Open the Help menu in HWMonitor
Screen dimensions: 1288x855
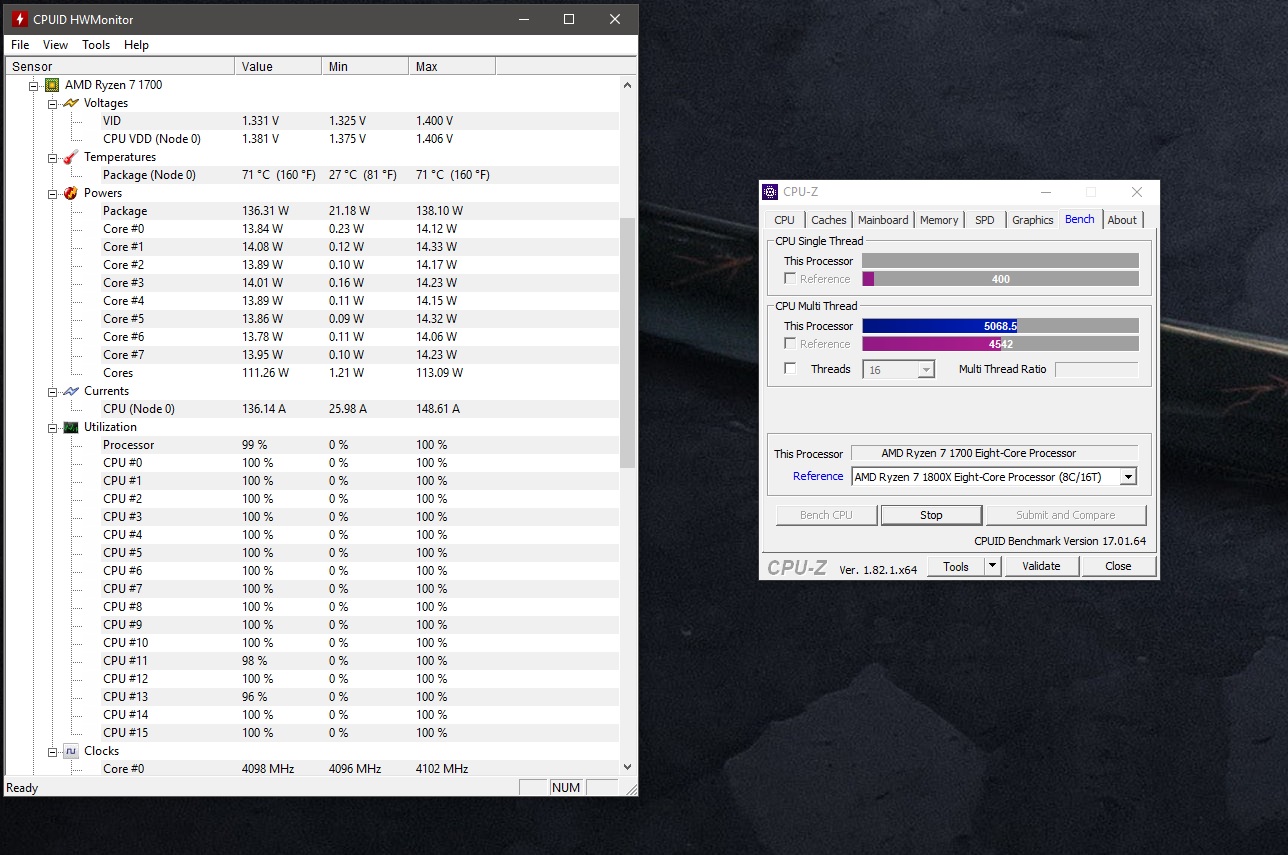coord(136,45)
